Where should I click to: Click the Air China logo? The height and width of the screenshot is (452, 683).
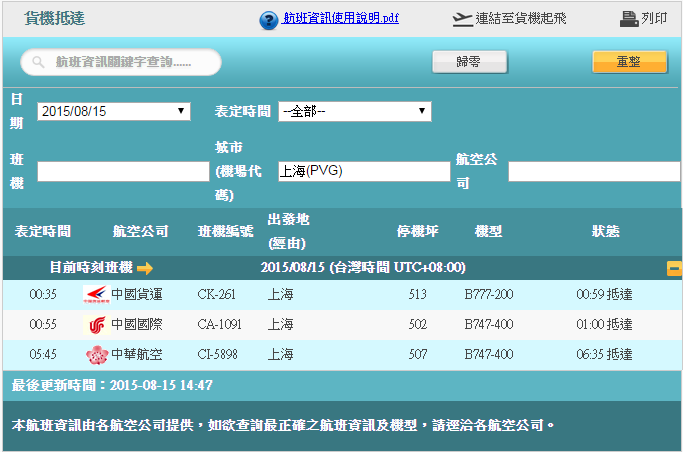coord(96,325)
